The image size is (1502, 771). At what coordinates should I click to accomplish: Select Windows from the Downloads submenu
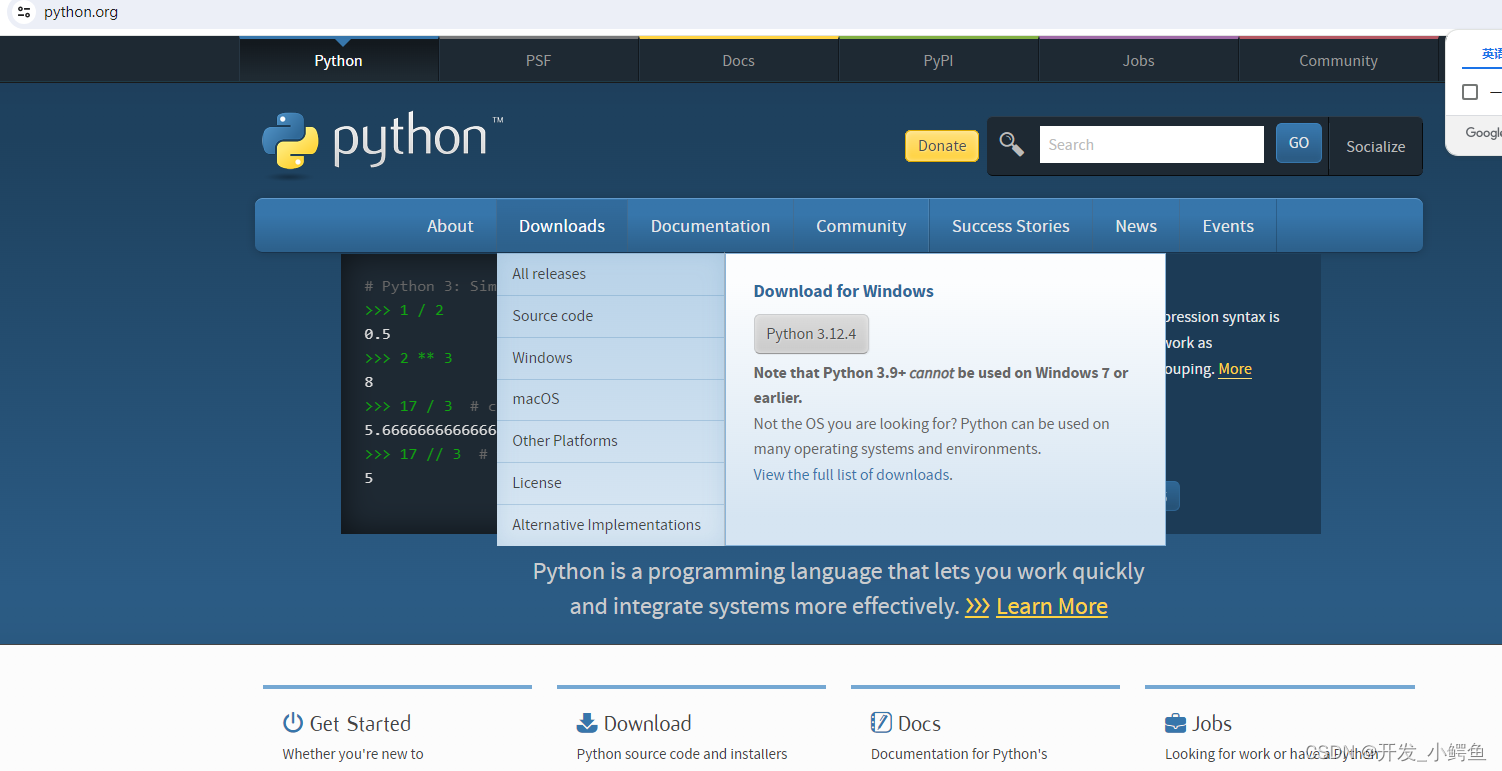point(542,357)
